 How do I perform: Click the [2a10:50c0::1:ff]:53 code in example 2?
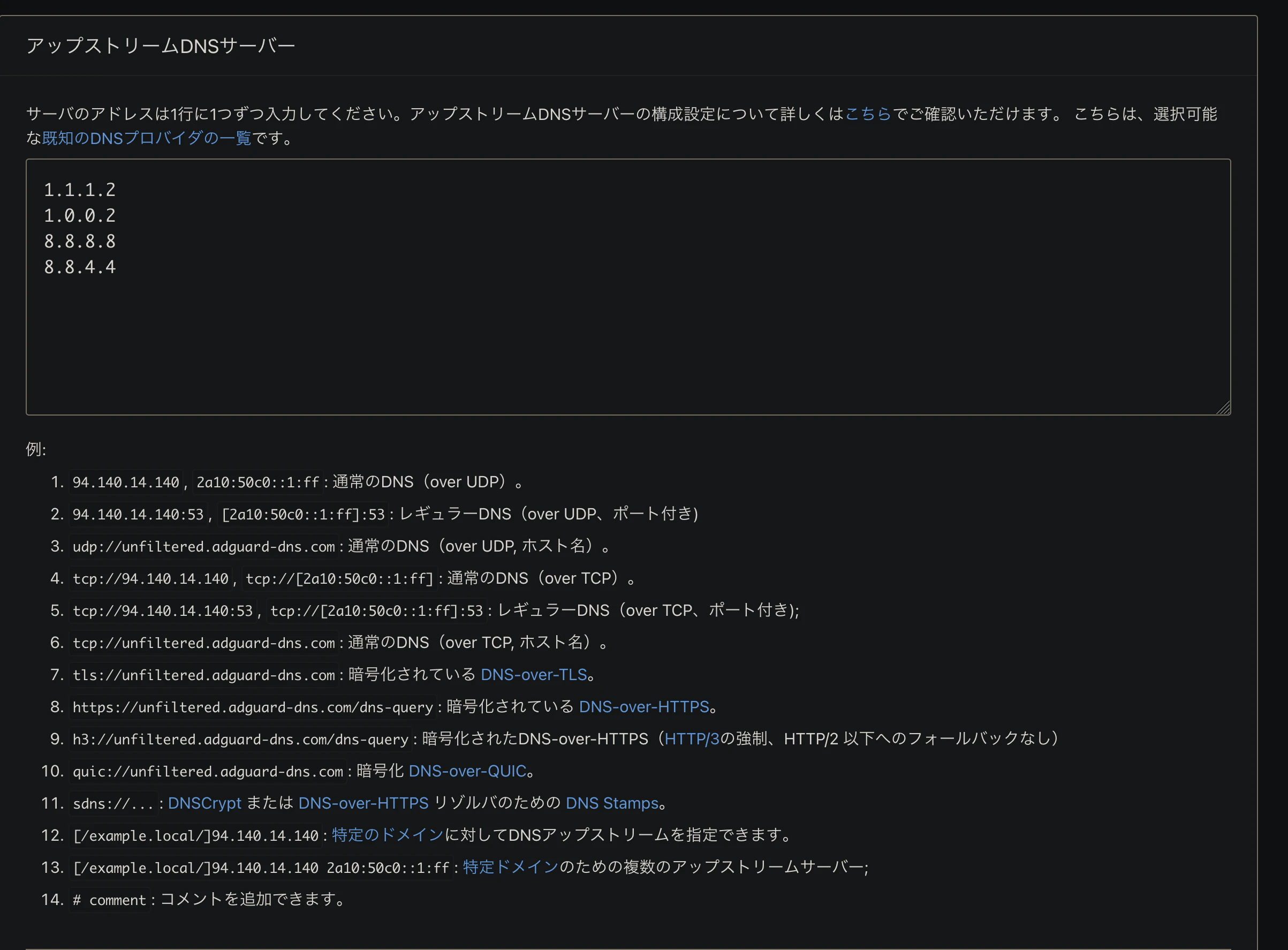coord(303,514)
